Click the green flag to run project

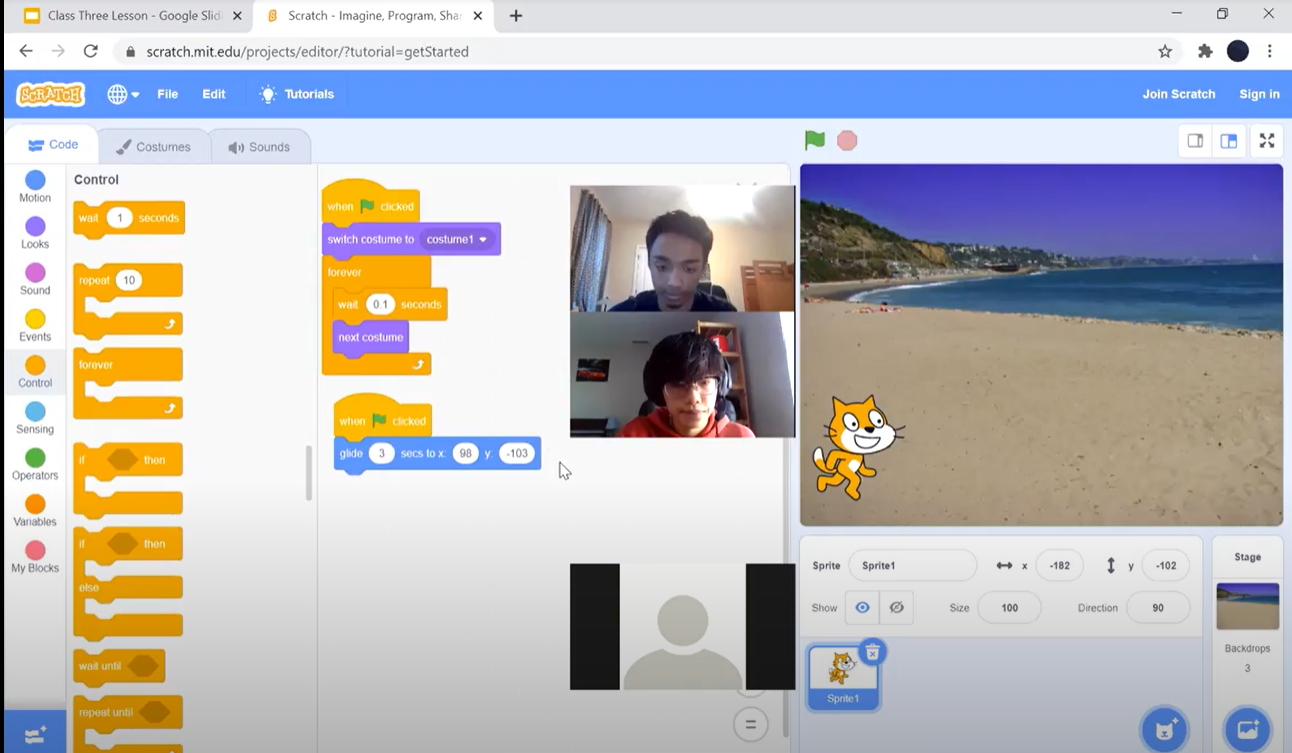[815, 141]
